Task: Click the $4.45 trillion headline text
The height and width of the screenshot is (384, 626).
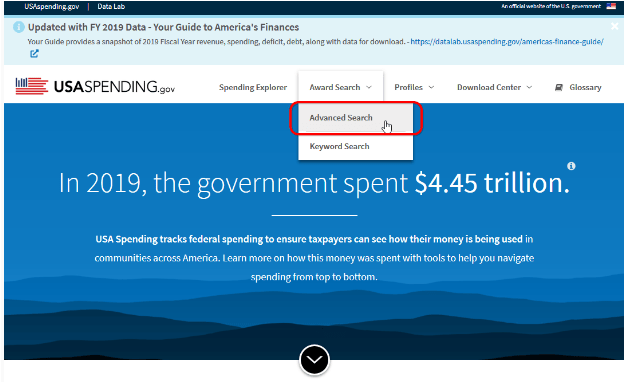Action: [492, 183]
